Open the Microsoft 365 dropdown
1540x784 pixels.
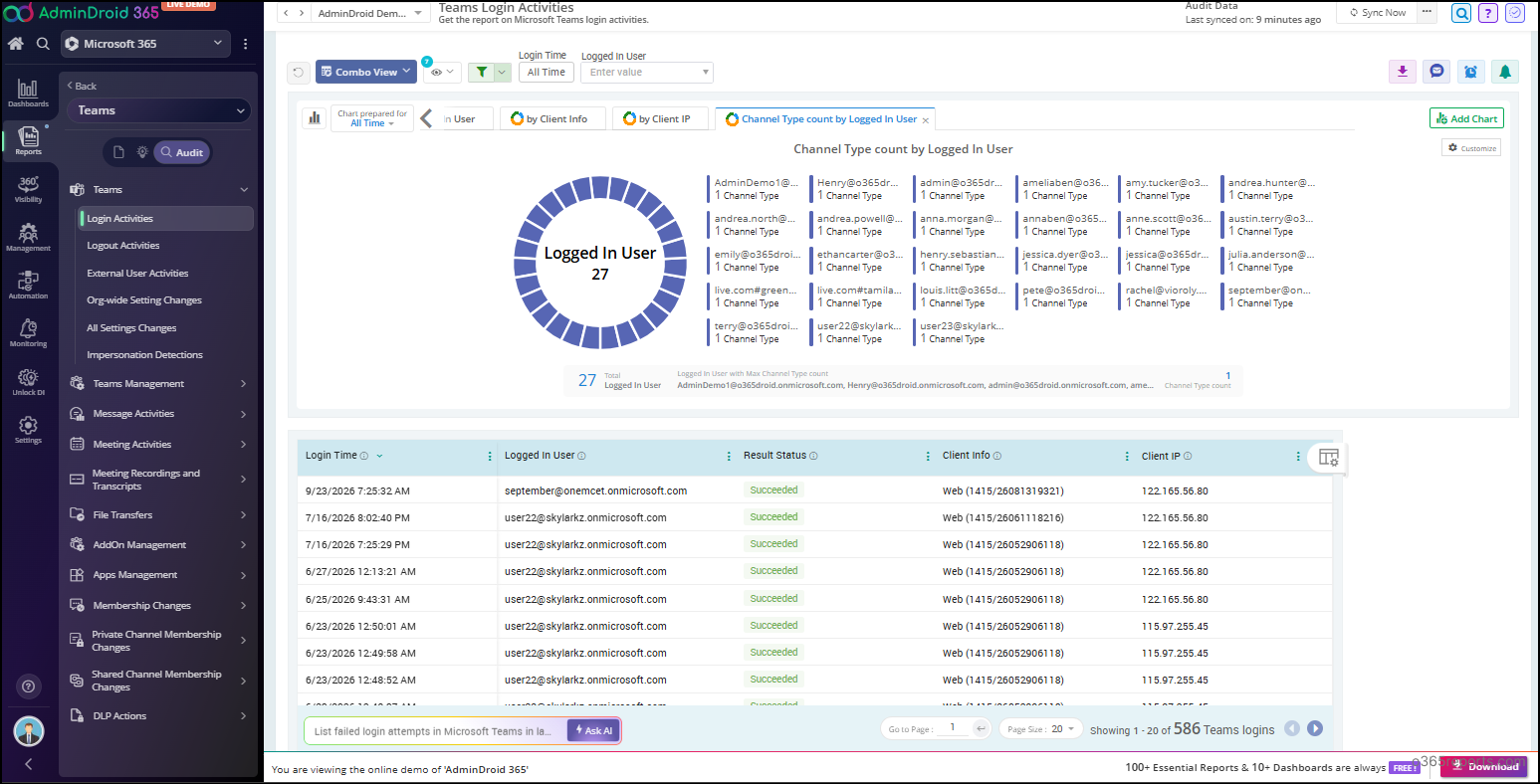145,44
